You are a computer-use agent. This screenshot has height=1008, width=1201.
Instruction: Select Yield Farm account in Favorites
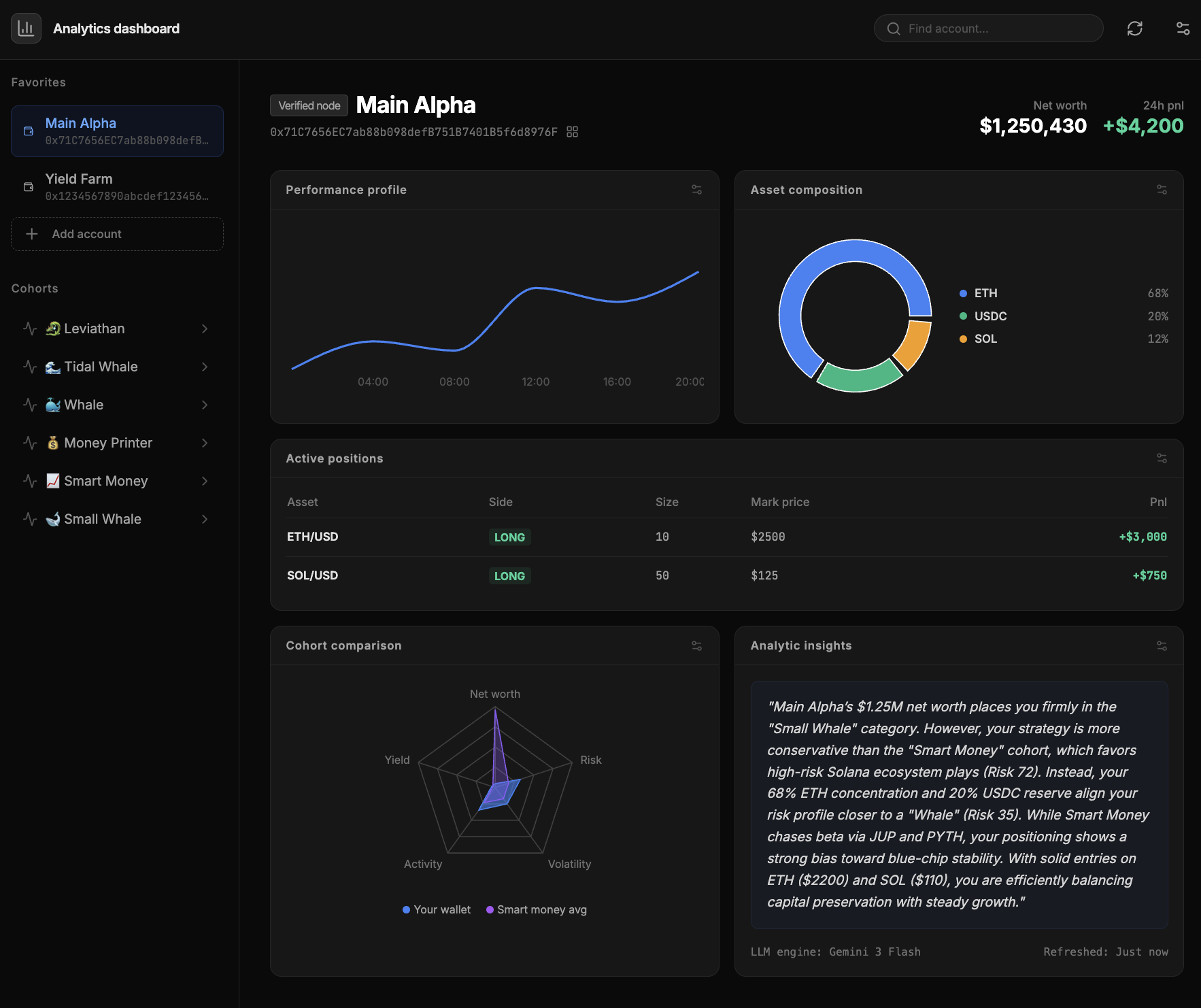[117, 187]
